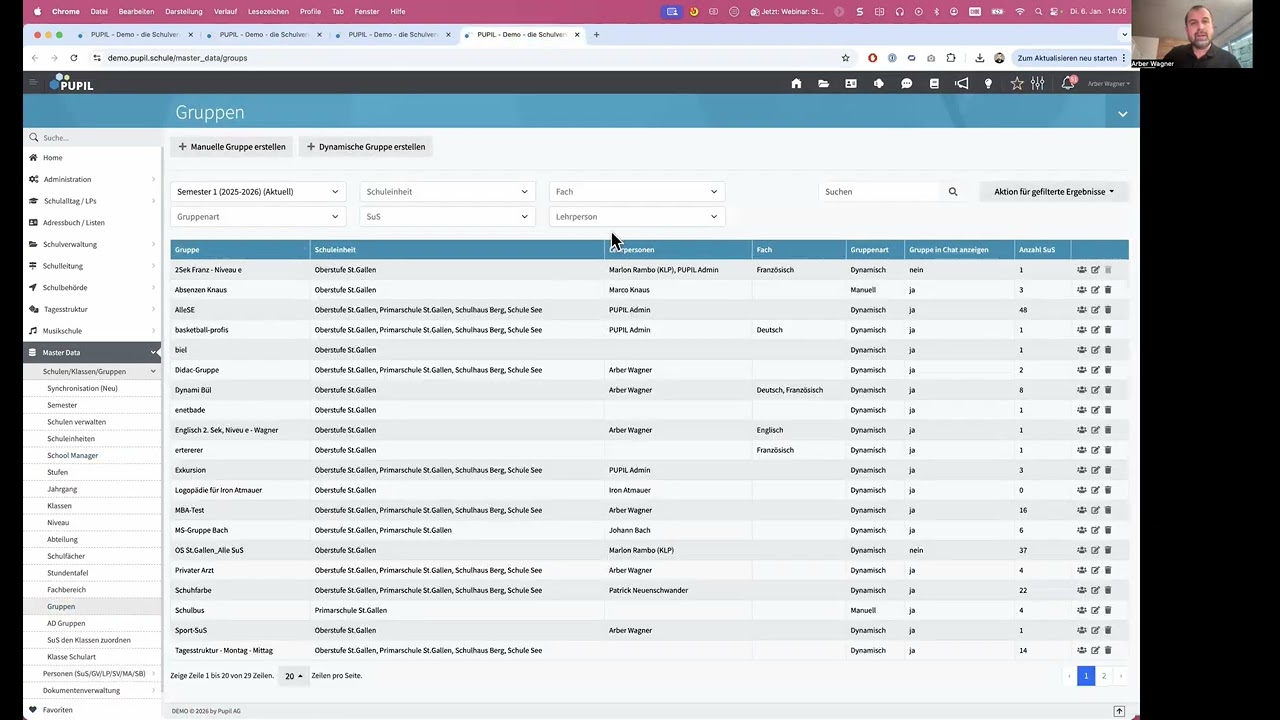Screen dimensions: 1280x720
Task: Click Zum Aktualisieren neu starten in Chrome
Action: click(x=1068, y=58)
